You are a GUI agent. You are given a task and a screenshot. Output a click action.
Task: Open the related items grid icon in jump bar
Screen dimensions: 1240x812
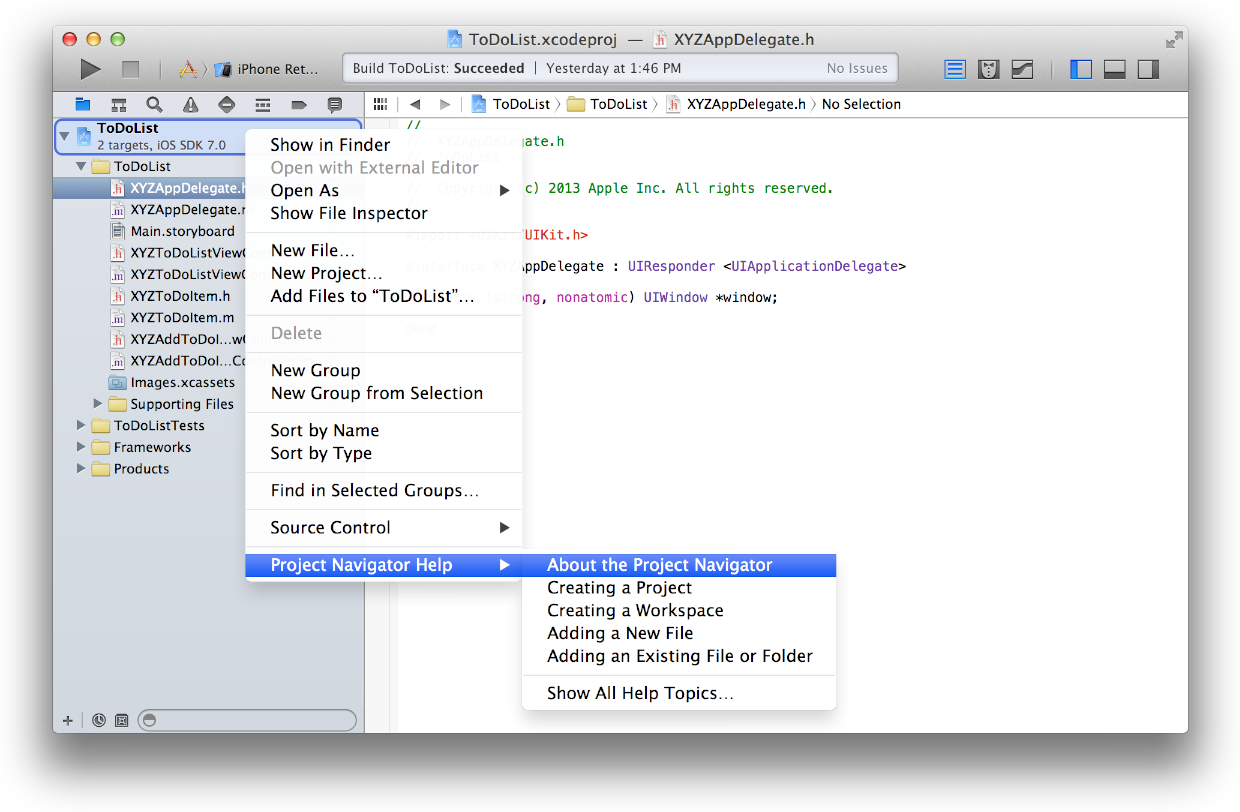click(x=380, y=104)
